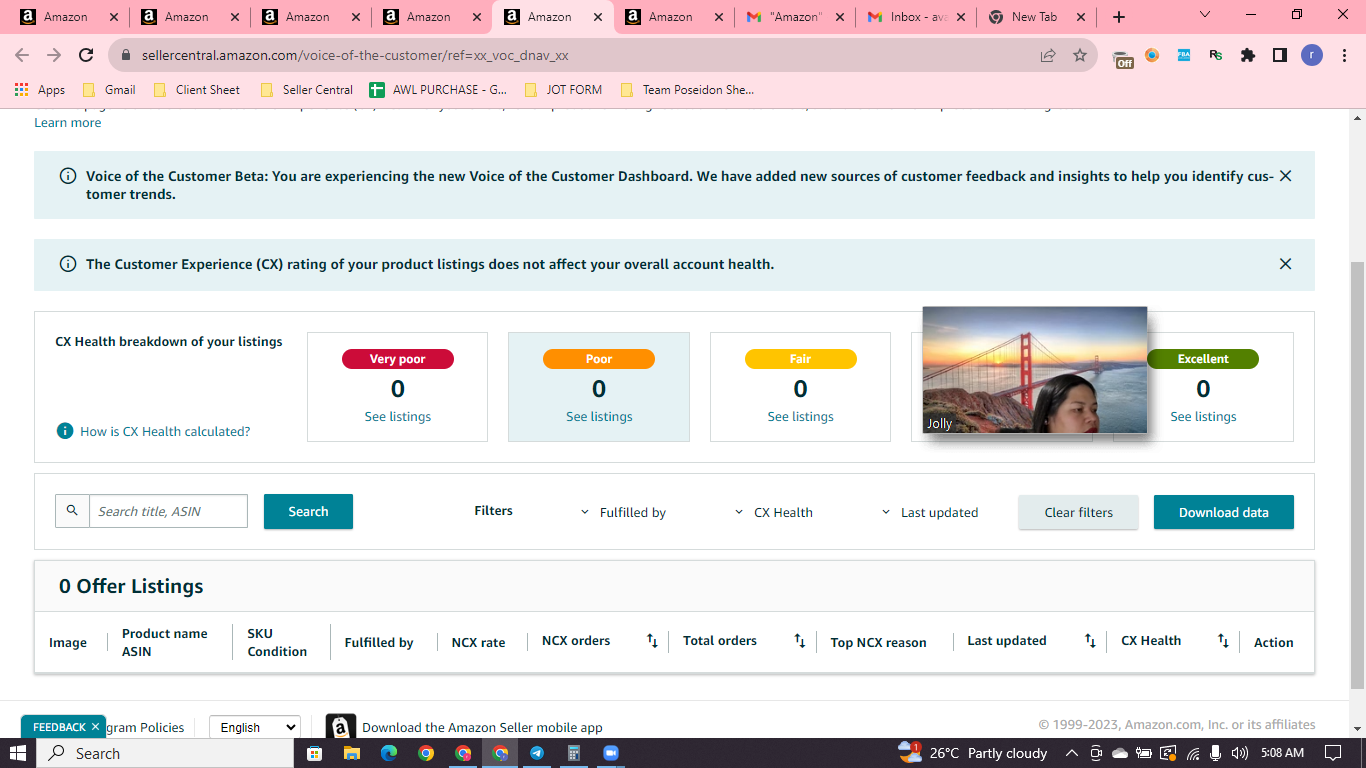Click the Clear filters button
1366x768 pixels.
pyautogui.click(x=1078, y=512)
